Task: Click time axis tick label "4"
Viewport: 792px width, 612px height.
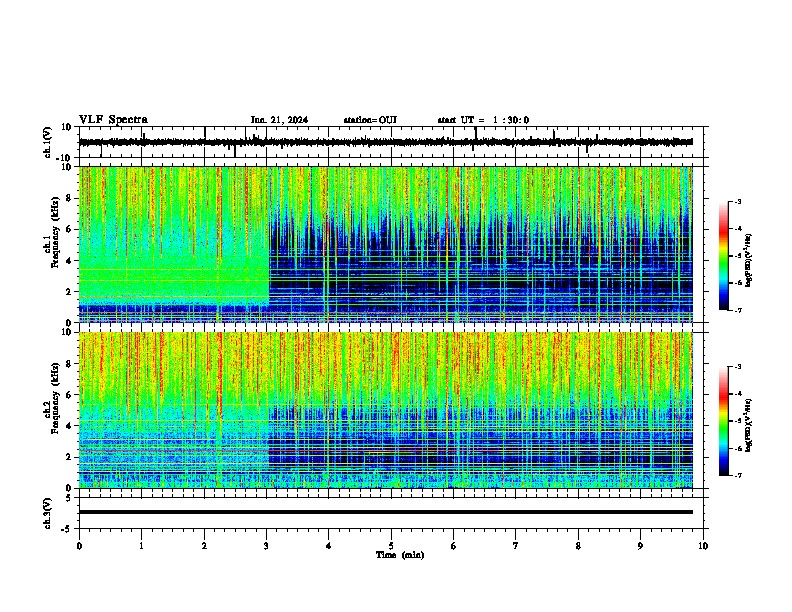Action: tap(328, 546)
